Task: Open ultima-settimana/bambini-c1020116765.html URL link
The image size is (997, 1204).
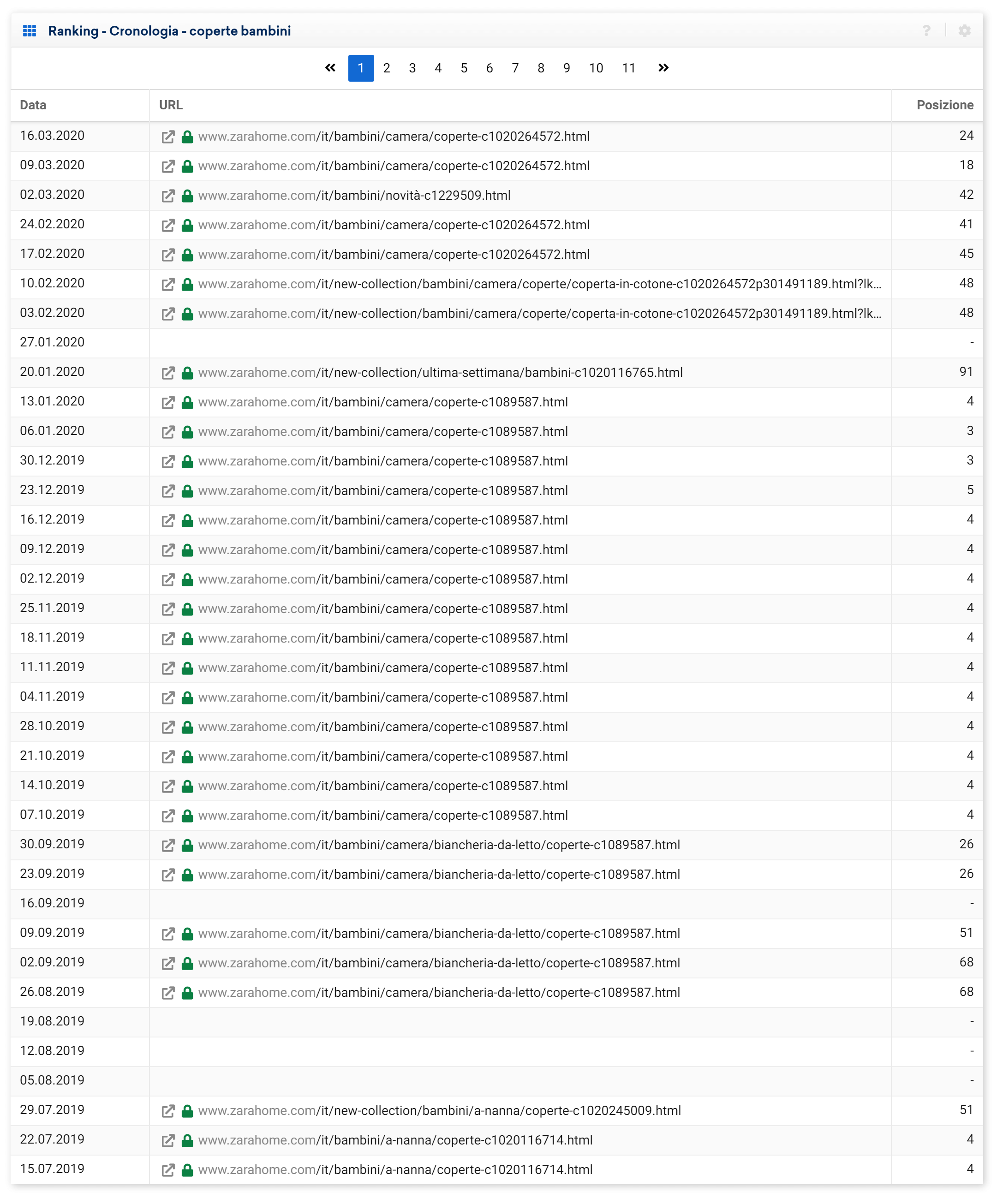Action: (x=440, y=373)
